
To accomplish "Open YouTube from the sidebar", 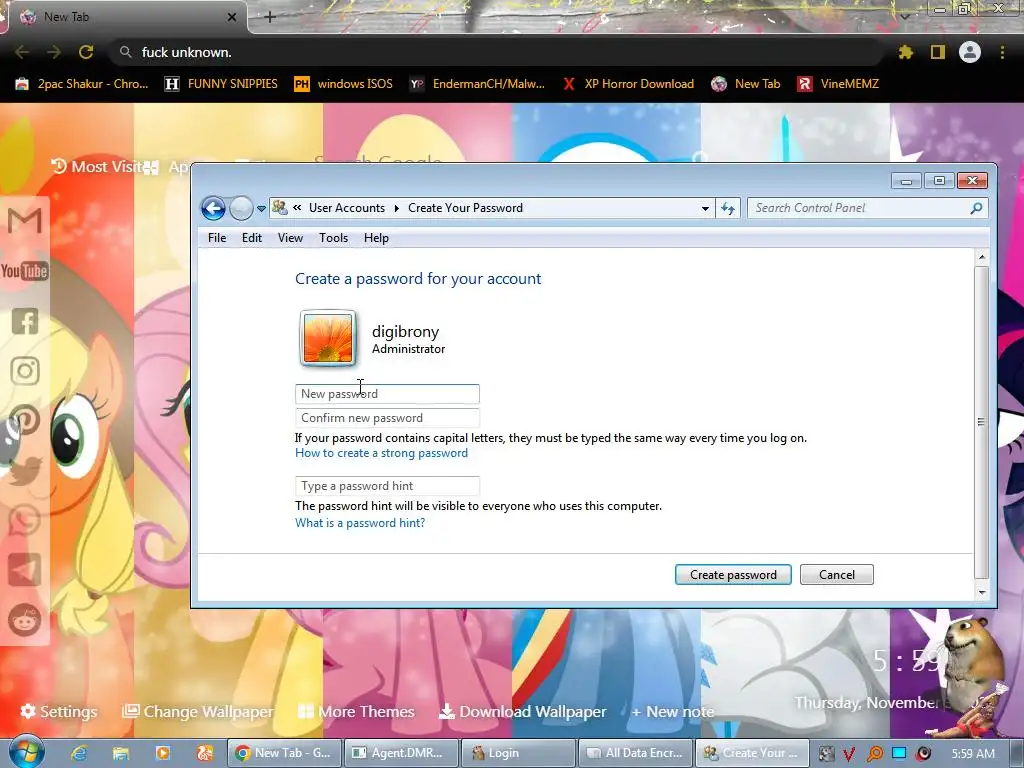I will point(25,271).
